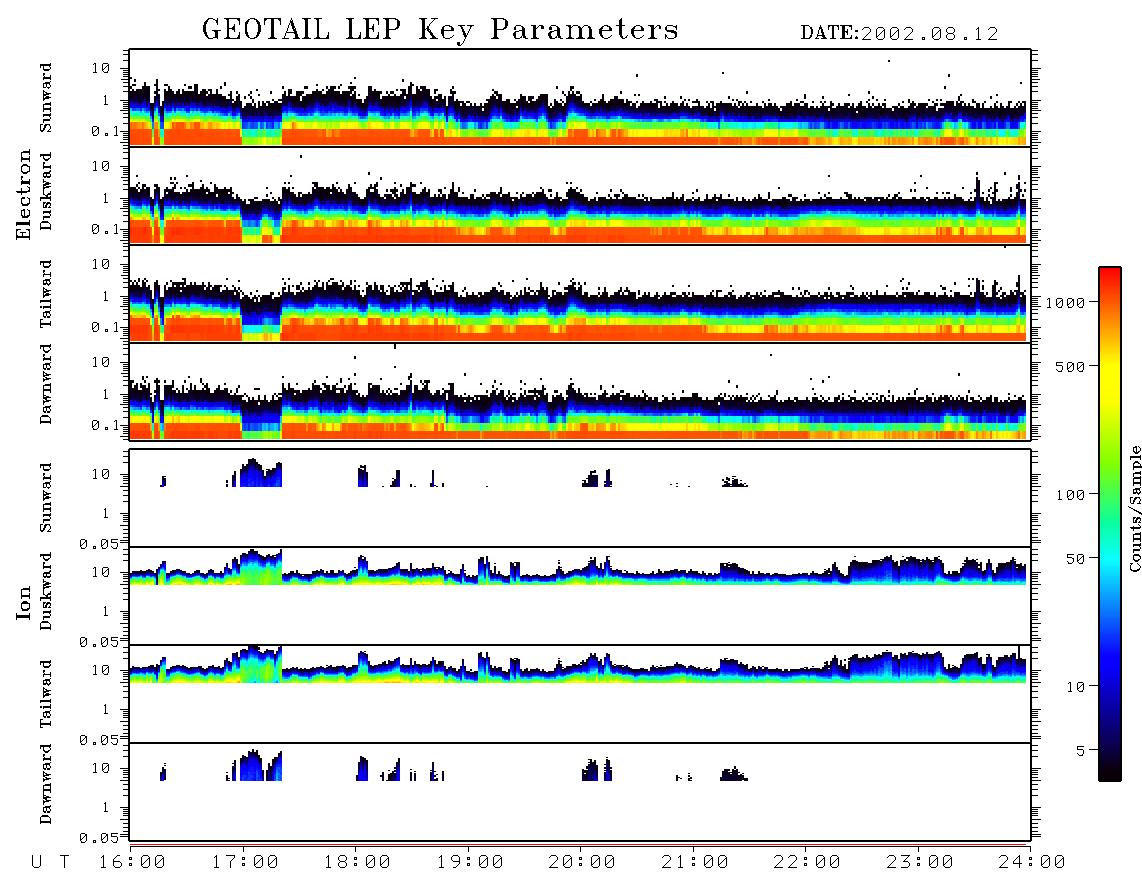Open the Ion Tailward spectrogram panel

click(x=580, y=694)
